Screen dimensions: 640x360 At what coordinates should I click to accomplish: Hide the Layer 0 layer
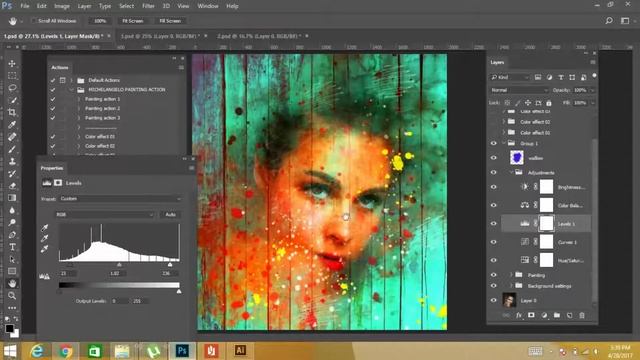tap(493, 300)
